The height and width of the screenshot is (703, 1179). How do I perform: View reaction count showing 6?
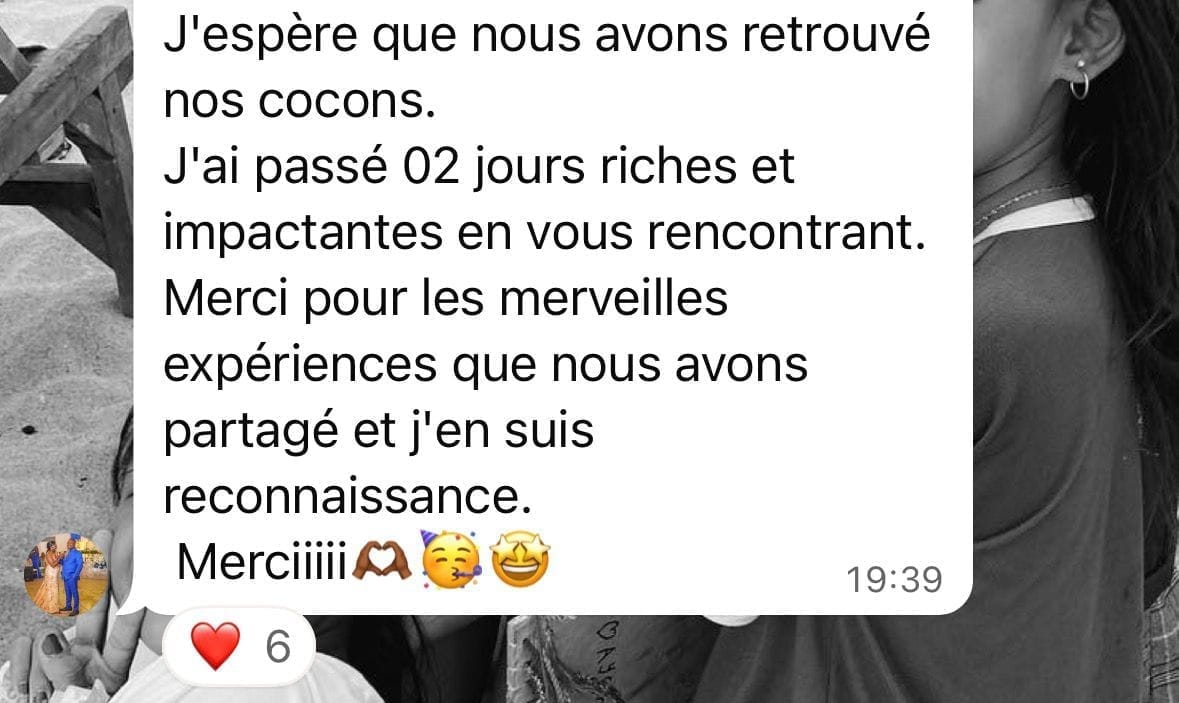point(278,647)
